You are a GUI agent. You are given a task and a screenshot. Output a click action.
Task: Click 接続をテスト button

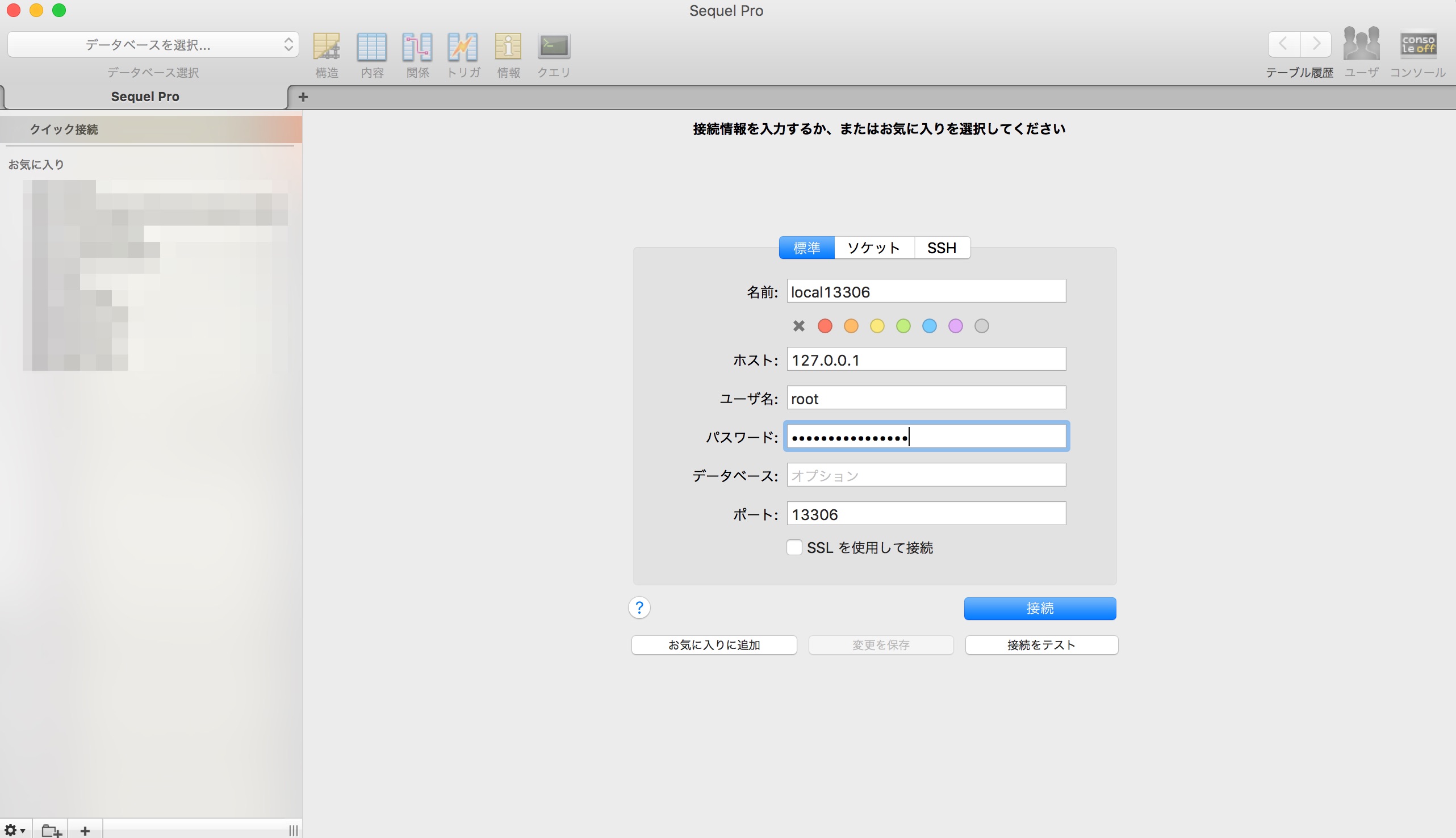point(1041,644)
